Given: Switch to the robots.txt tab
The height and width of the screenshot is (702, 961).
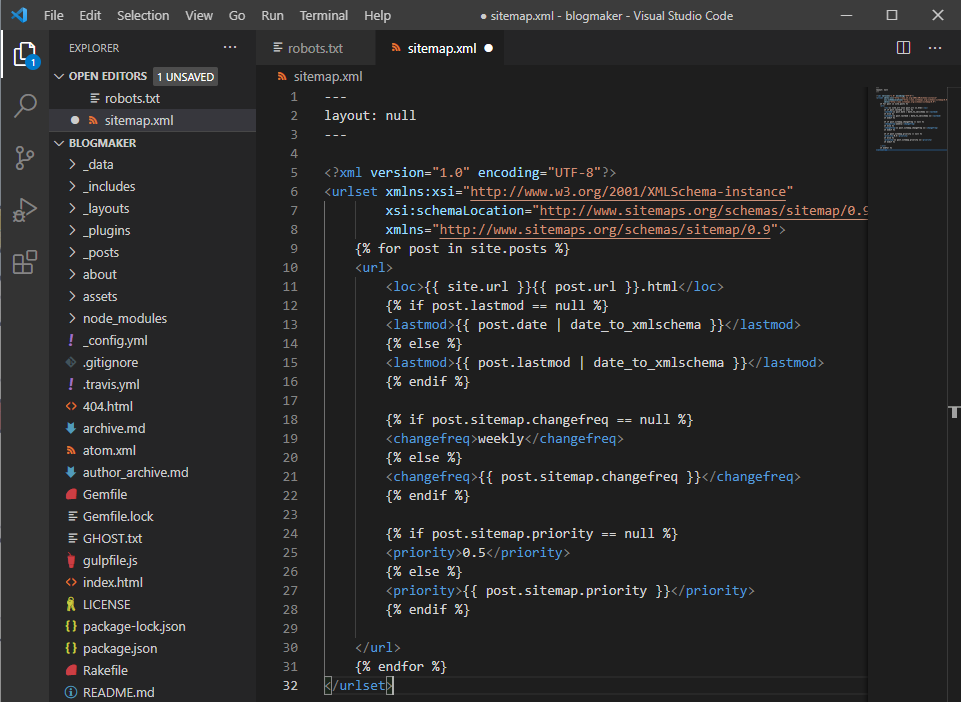Looking at the screenshot, I should pos(316,48).
